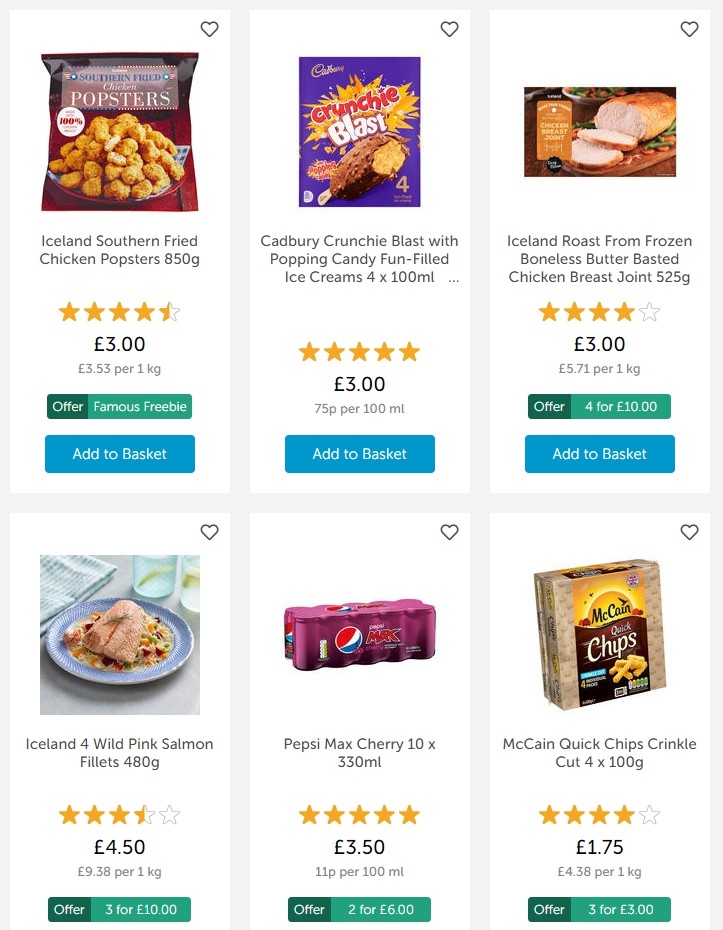
Task: Click the wishlist heart for Chicken Breast Joint
Action: (x=689, y=29)
